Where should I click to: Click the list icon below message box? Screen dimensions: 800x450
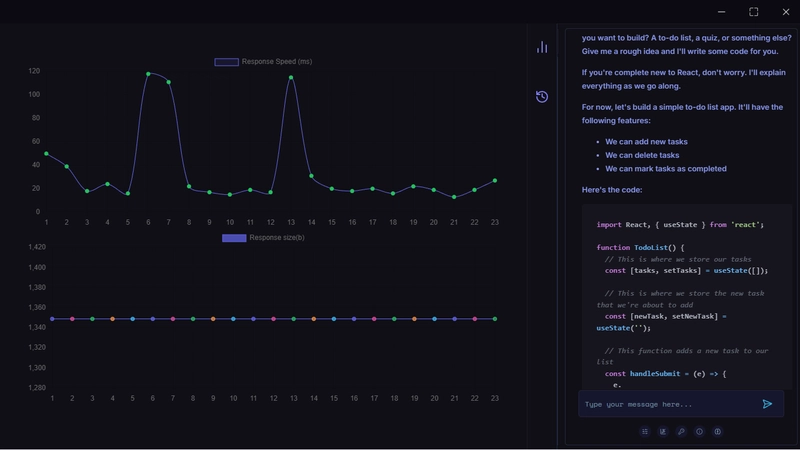(x=645, y=432)
